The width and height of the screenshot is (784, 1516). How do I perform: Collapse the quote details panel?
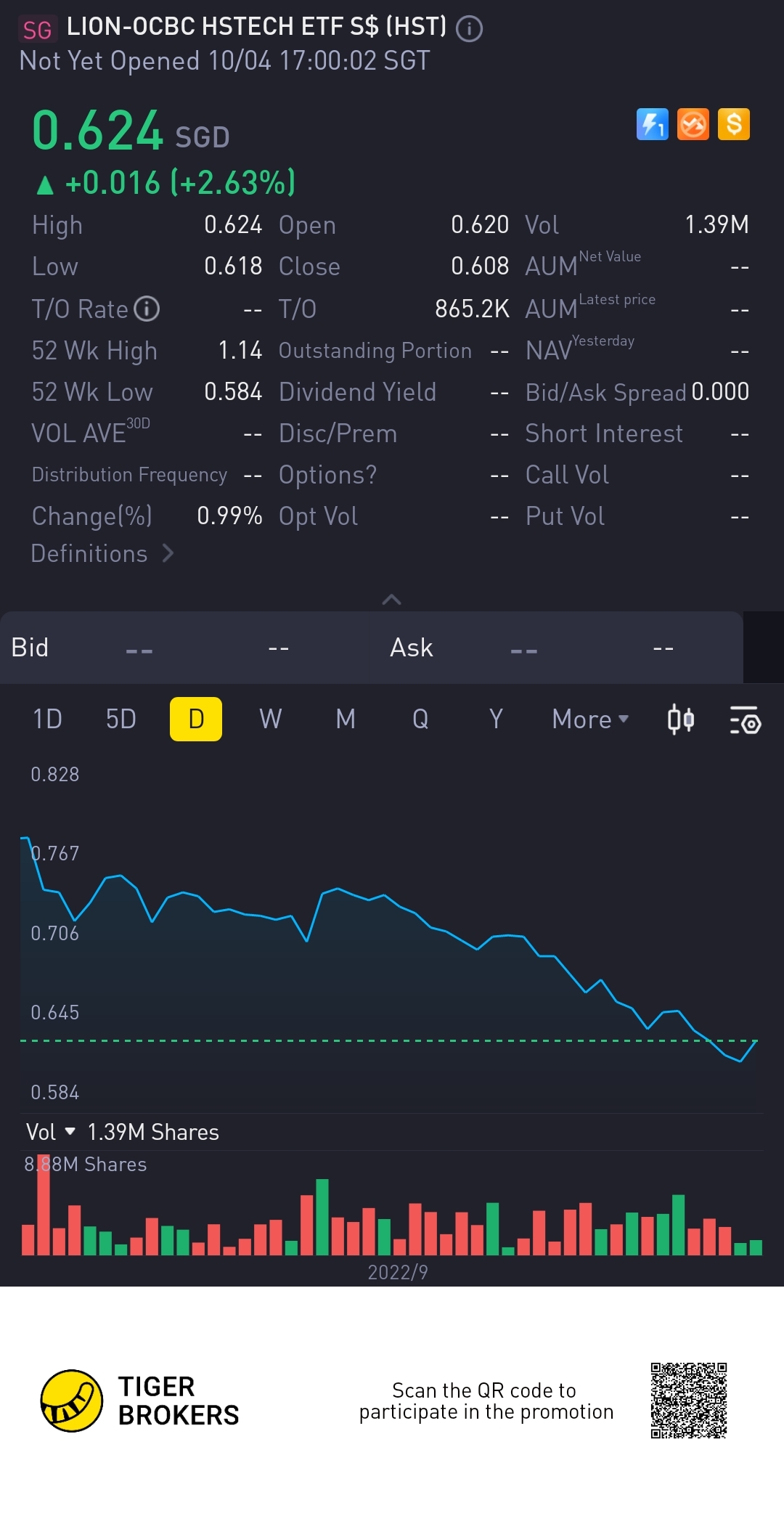(x=391, y=600)
